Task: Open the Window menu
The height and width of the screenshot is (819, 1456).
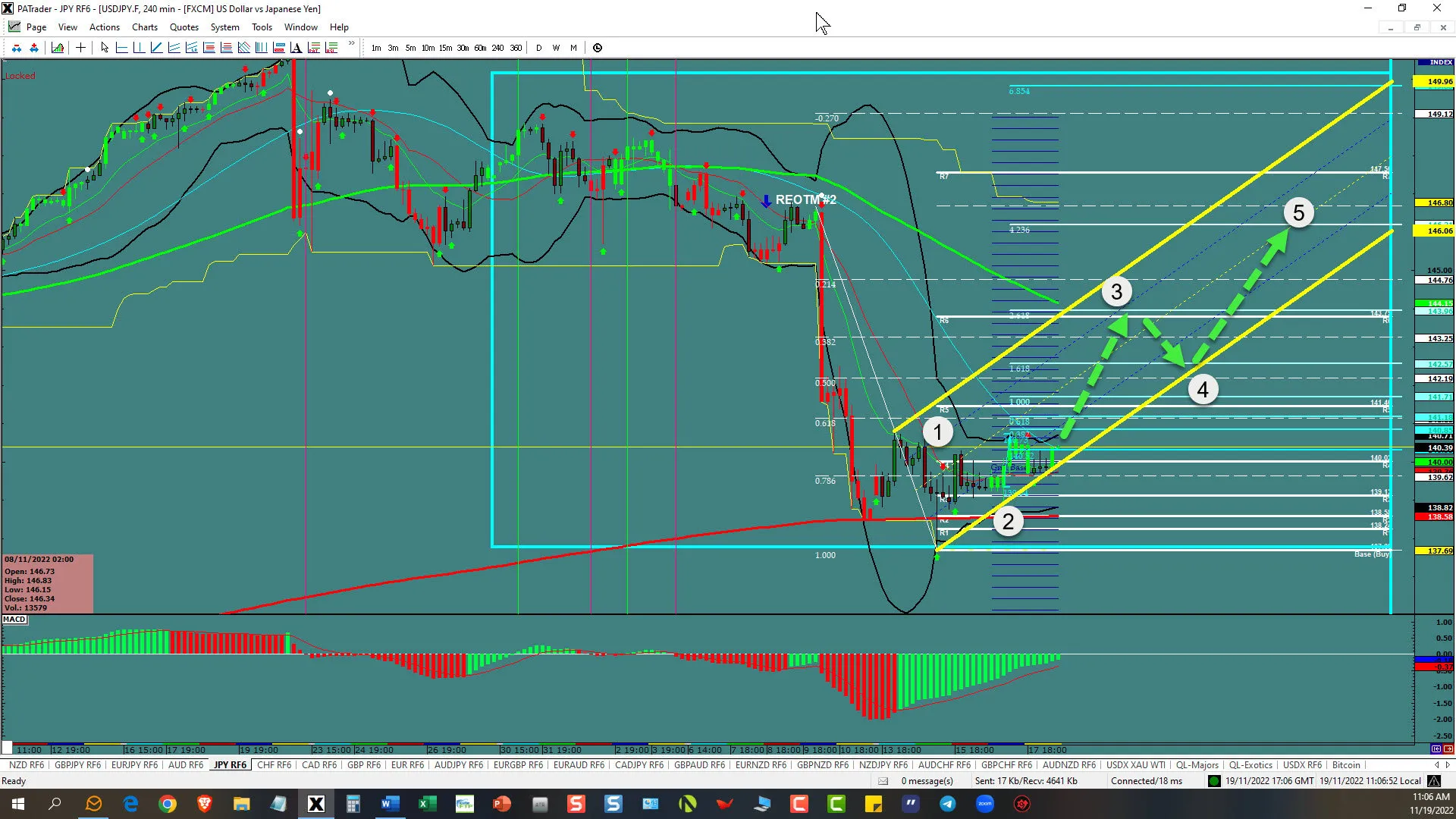Action: (x=301, y=27)
